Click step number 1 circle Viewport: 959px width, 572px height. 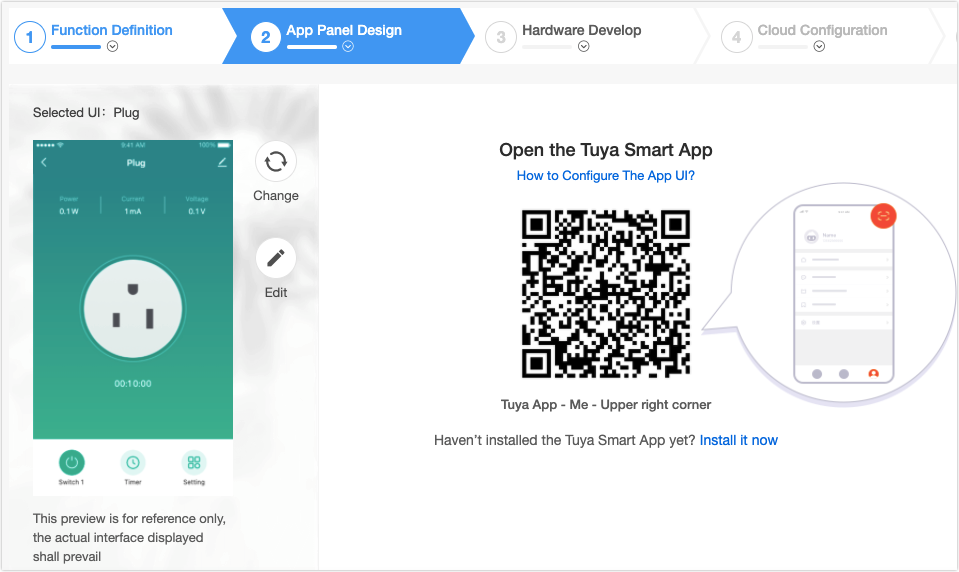tap(29, 37)
